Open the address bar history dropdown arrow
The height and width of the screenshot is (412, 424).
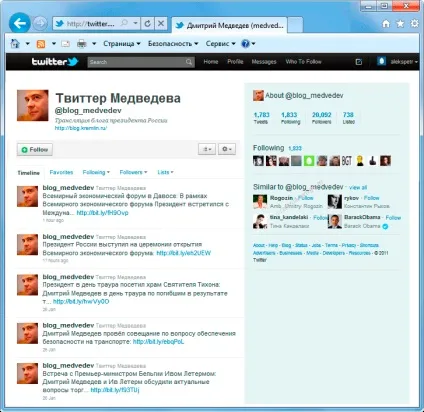135,23
